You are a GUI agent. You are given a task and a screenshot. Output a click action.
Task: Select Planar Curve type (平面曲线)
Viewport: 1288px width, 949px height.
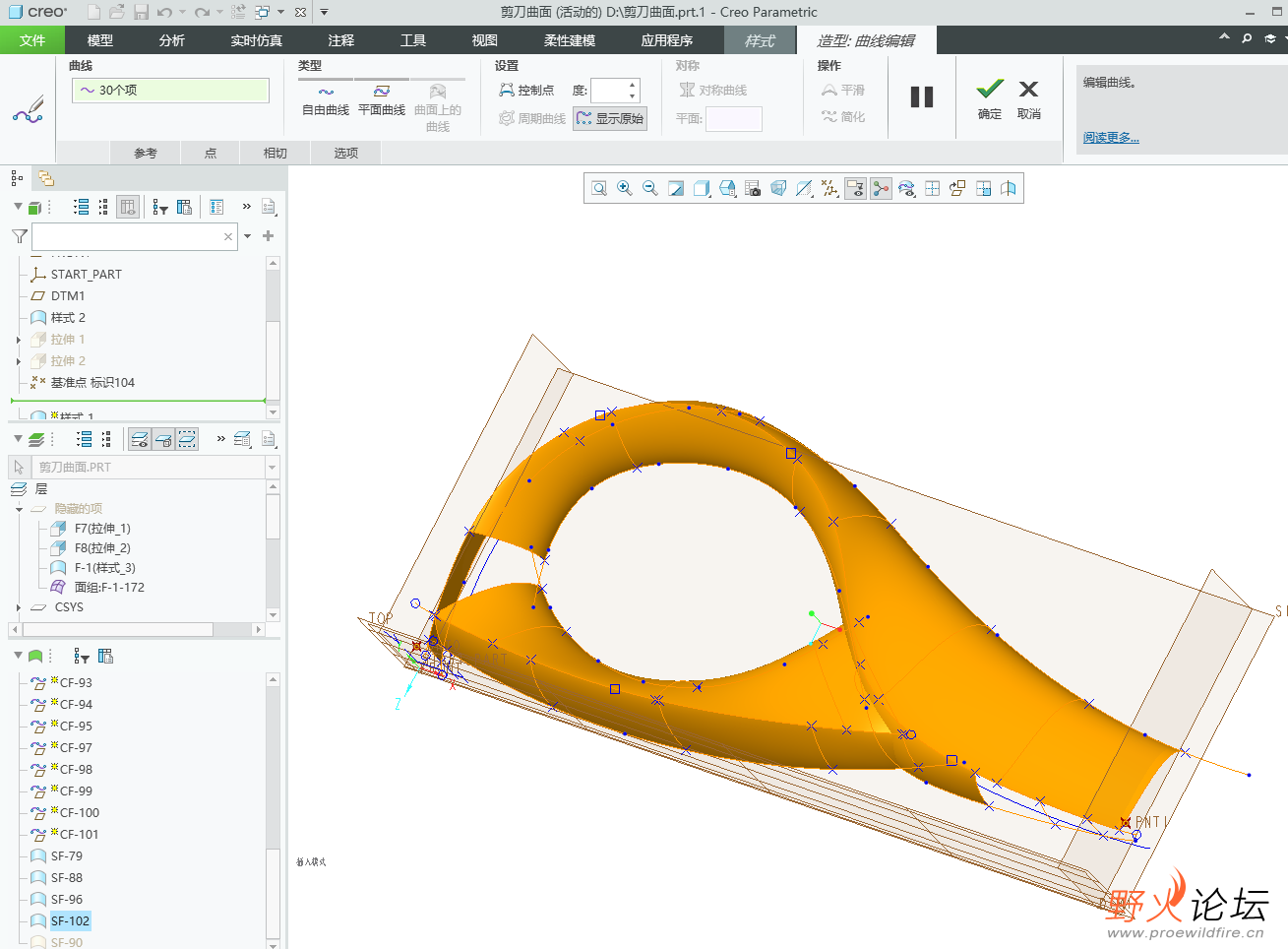click(x=382, y=100)
